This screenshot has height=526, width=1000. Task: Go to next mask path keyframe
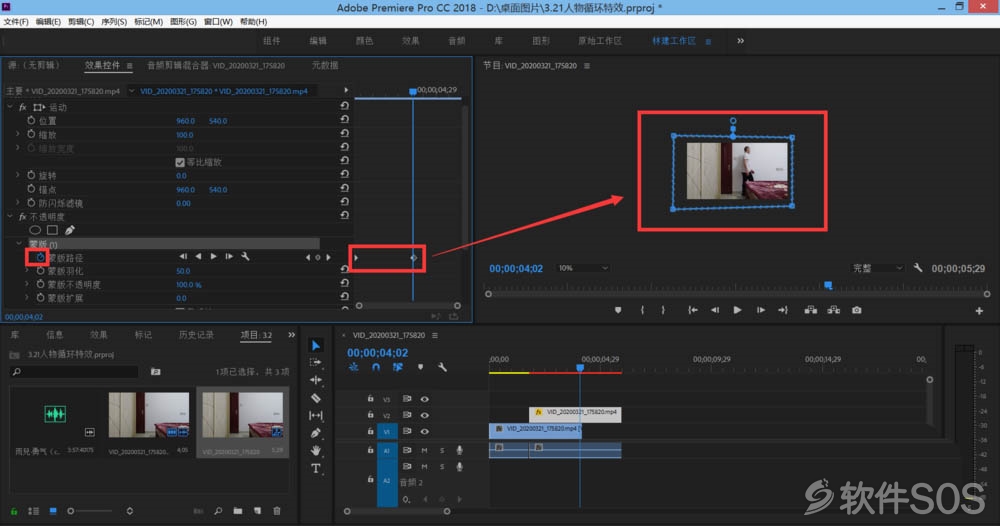(328, 258)
